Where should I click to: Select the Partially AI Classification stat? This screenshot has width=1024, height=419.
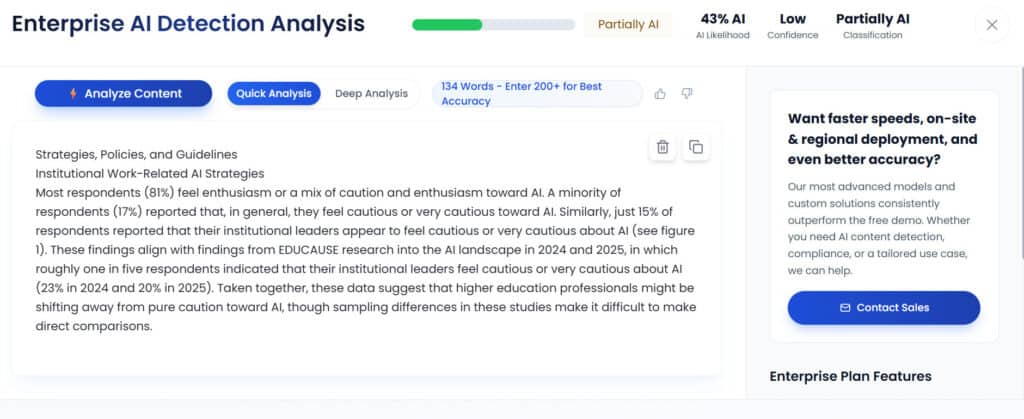pyautogui.click(x=872, y=26)
